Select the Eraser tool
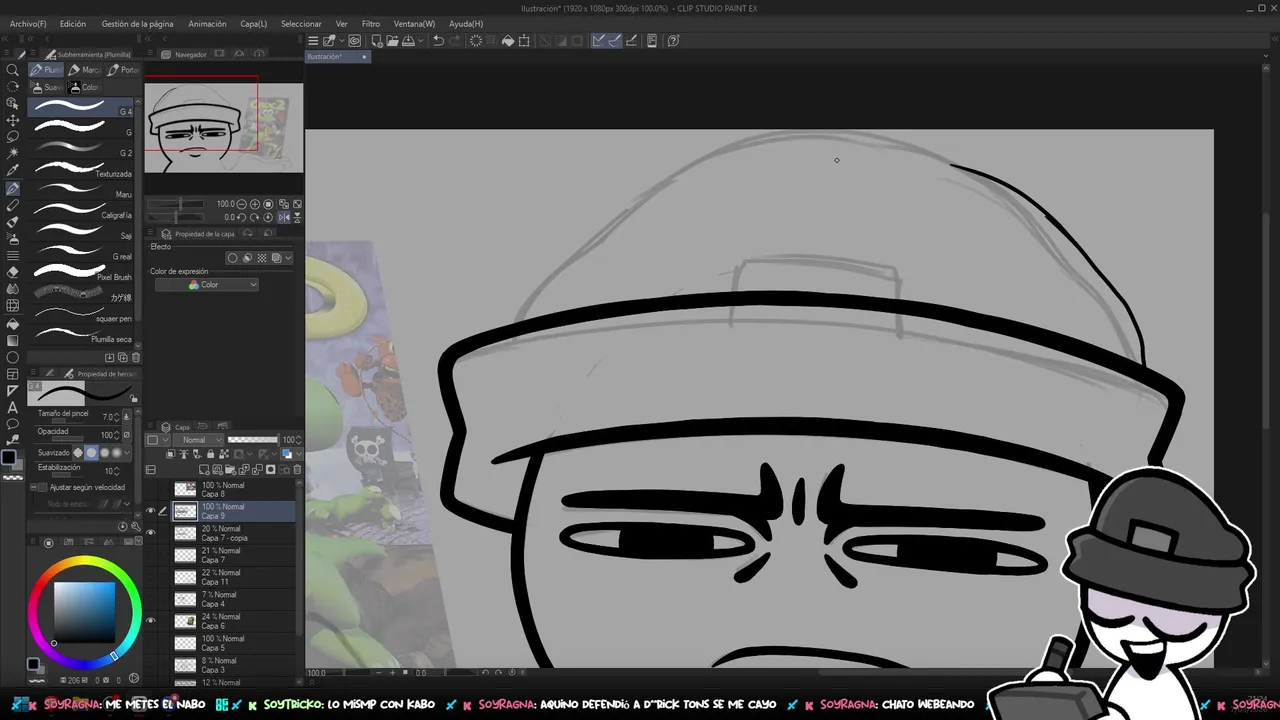Image resolution: width=1280 pixels, height=720 pixels. (12, 272)
